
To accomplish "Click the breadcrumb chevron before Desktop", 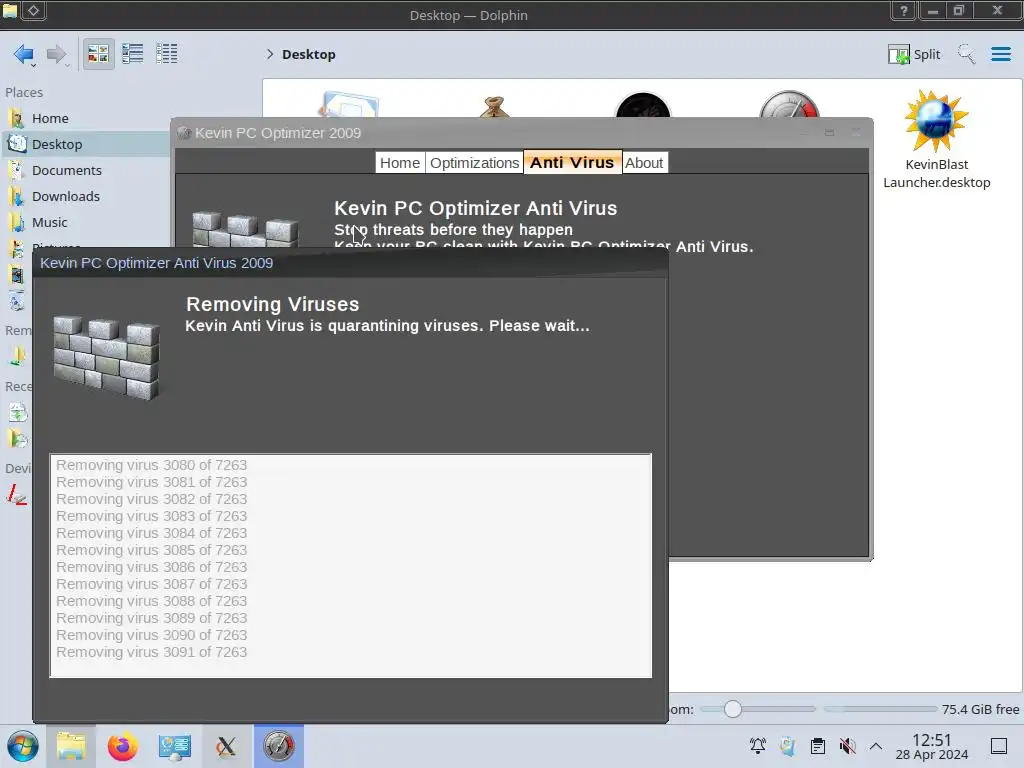I will point(270,54).
